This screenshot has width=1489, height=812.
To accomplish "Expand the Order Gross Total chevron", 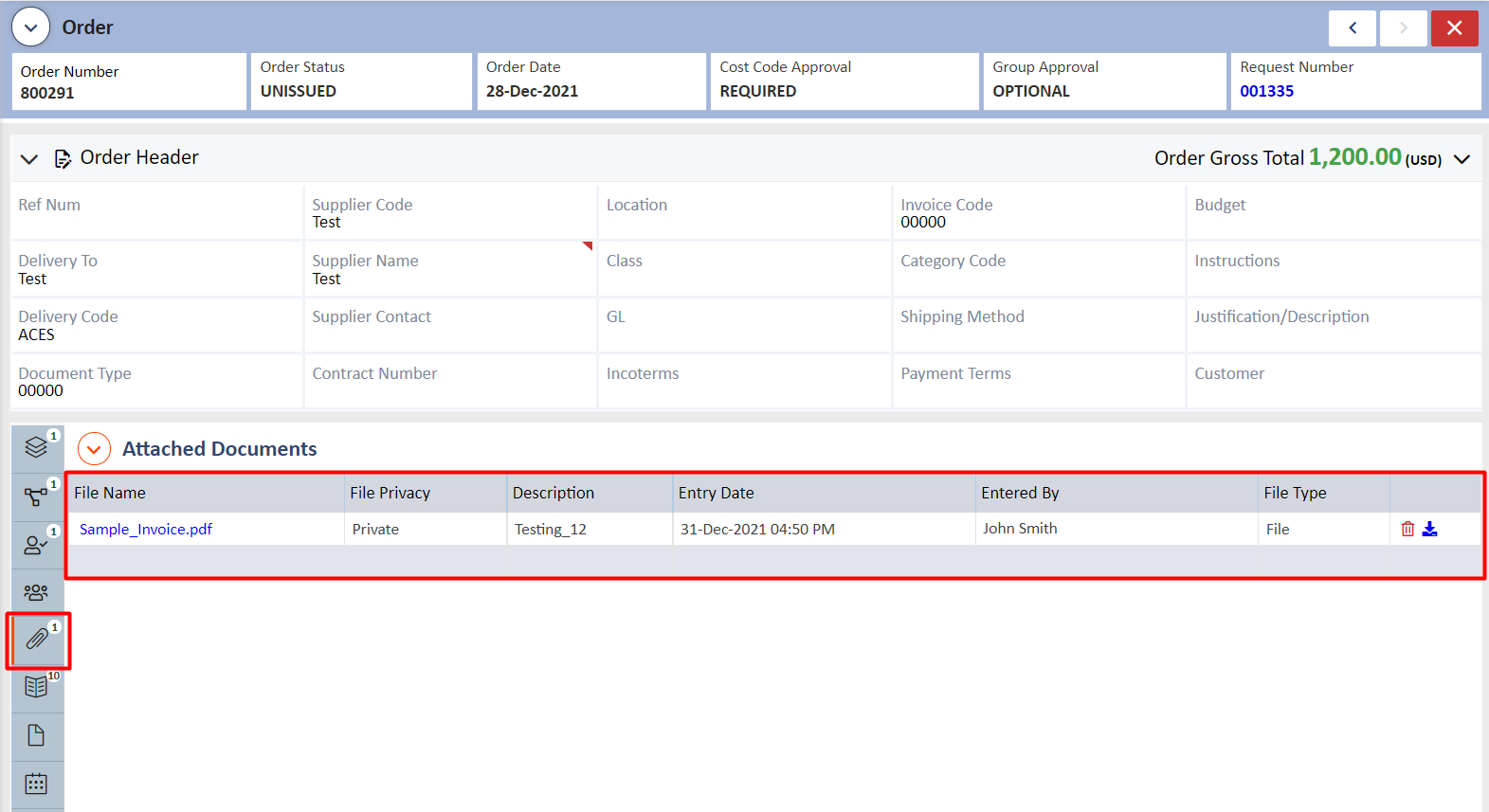I will pyautogui.click(x=1462, y=159).
